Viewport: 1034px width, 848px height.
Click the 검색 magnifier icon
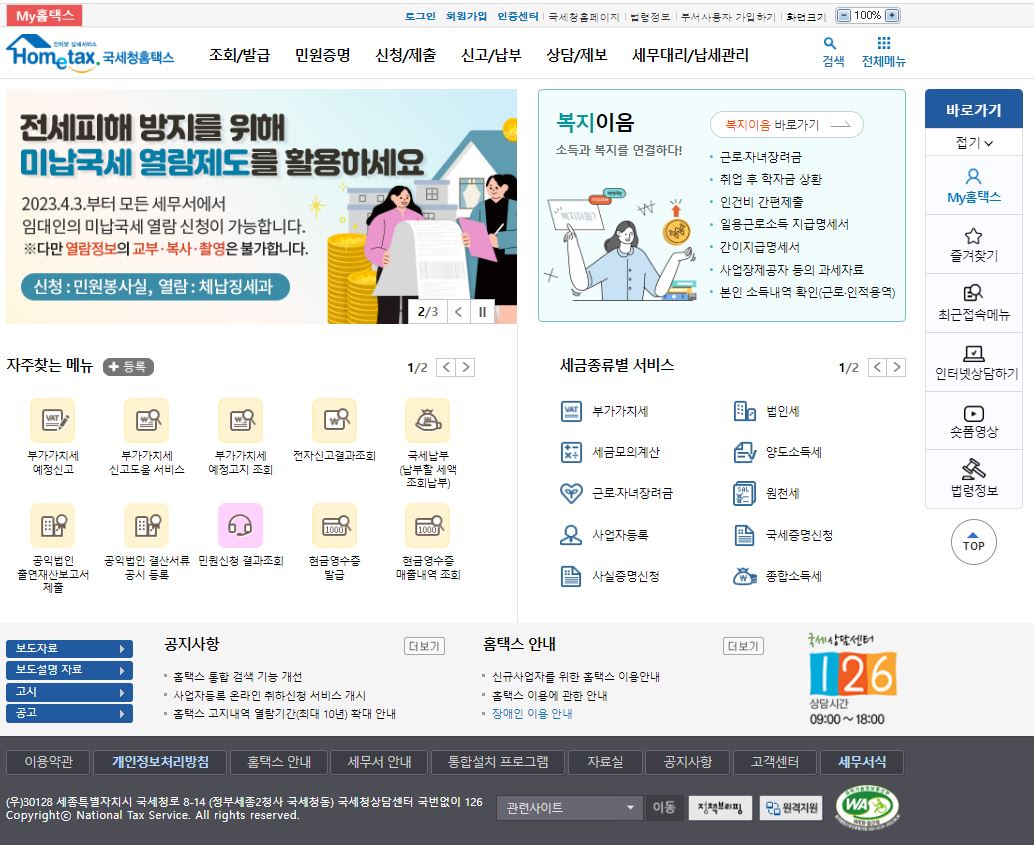pos(828,43)
